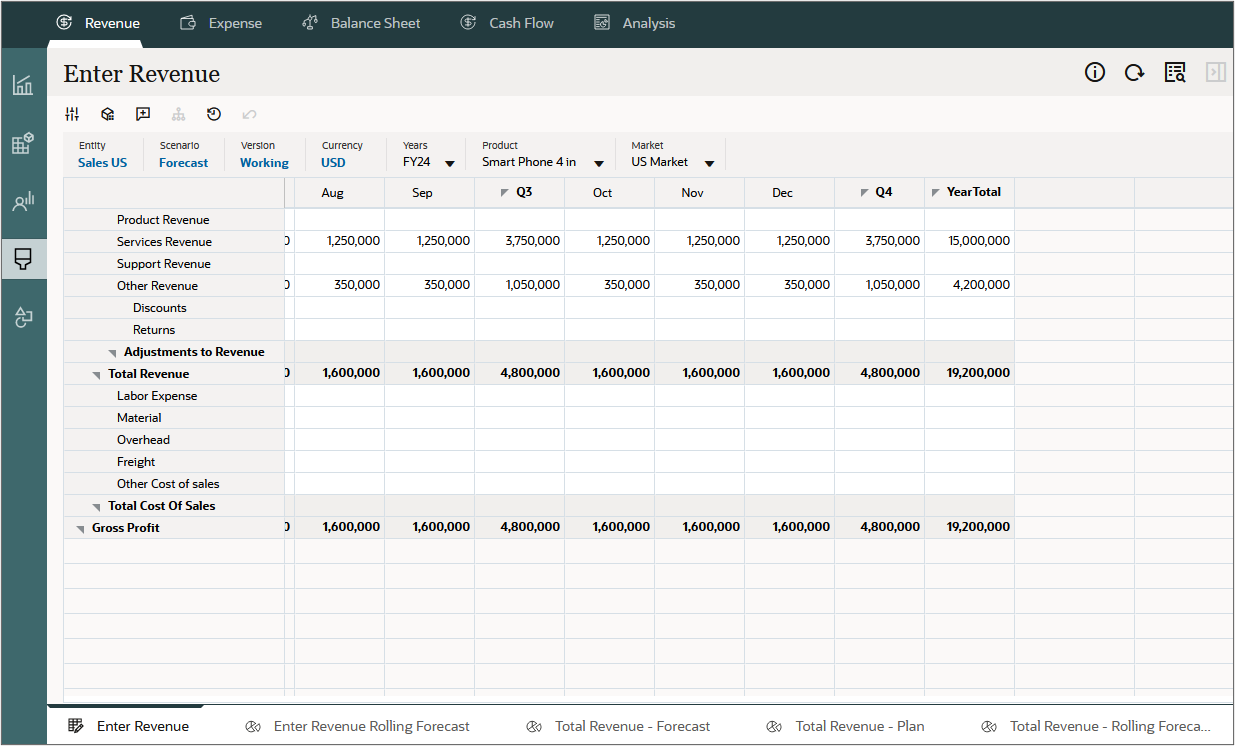Open the workforce person icon in sidebar

[23, 202]
